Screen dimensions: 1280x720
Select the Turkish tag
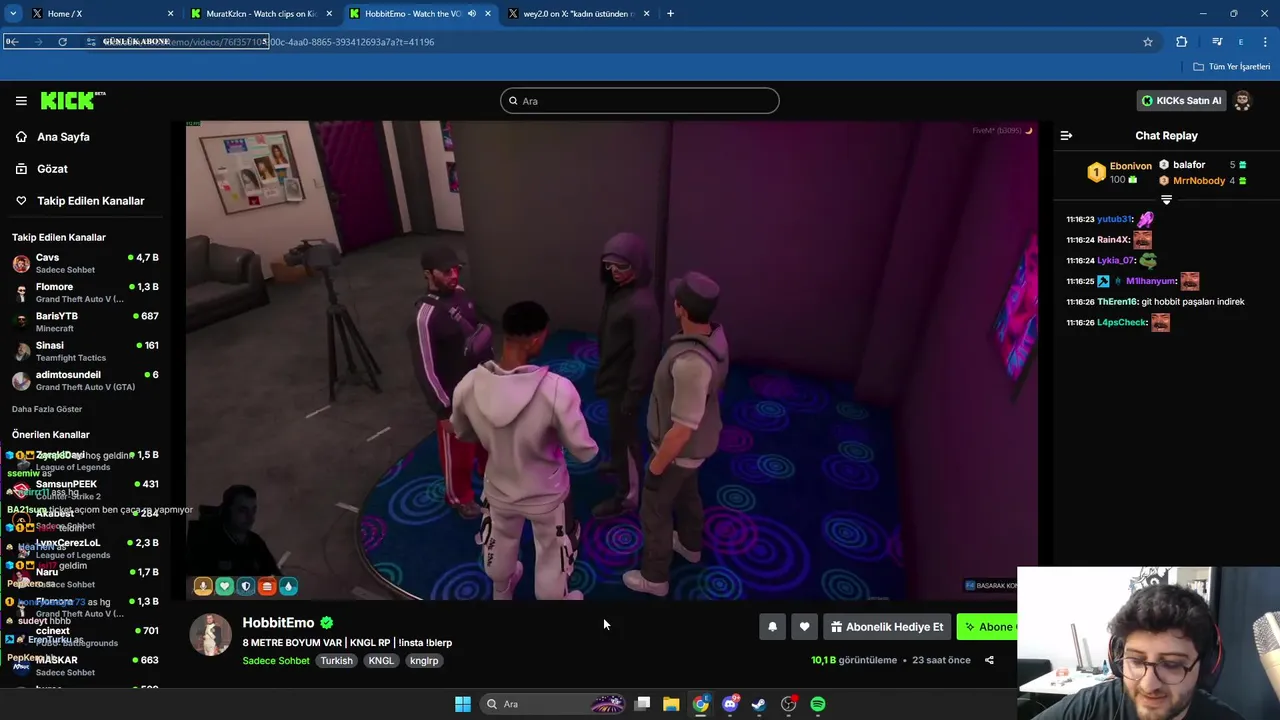pos(336,661)
